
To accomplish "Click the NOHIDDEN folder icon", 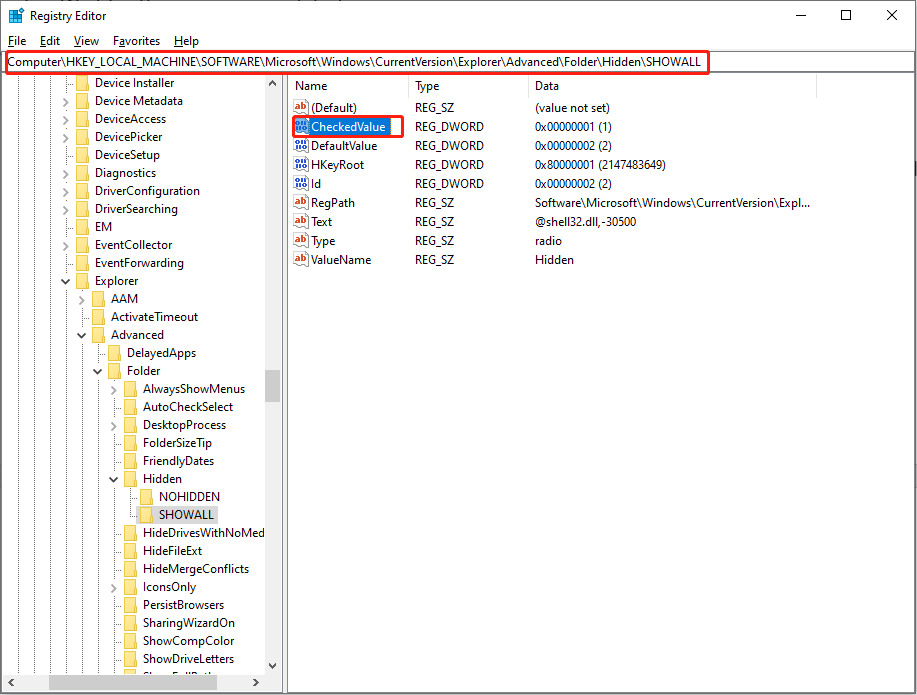I will pyautogui.click(x=146, y=497).
